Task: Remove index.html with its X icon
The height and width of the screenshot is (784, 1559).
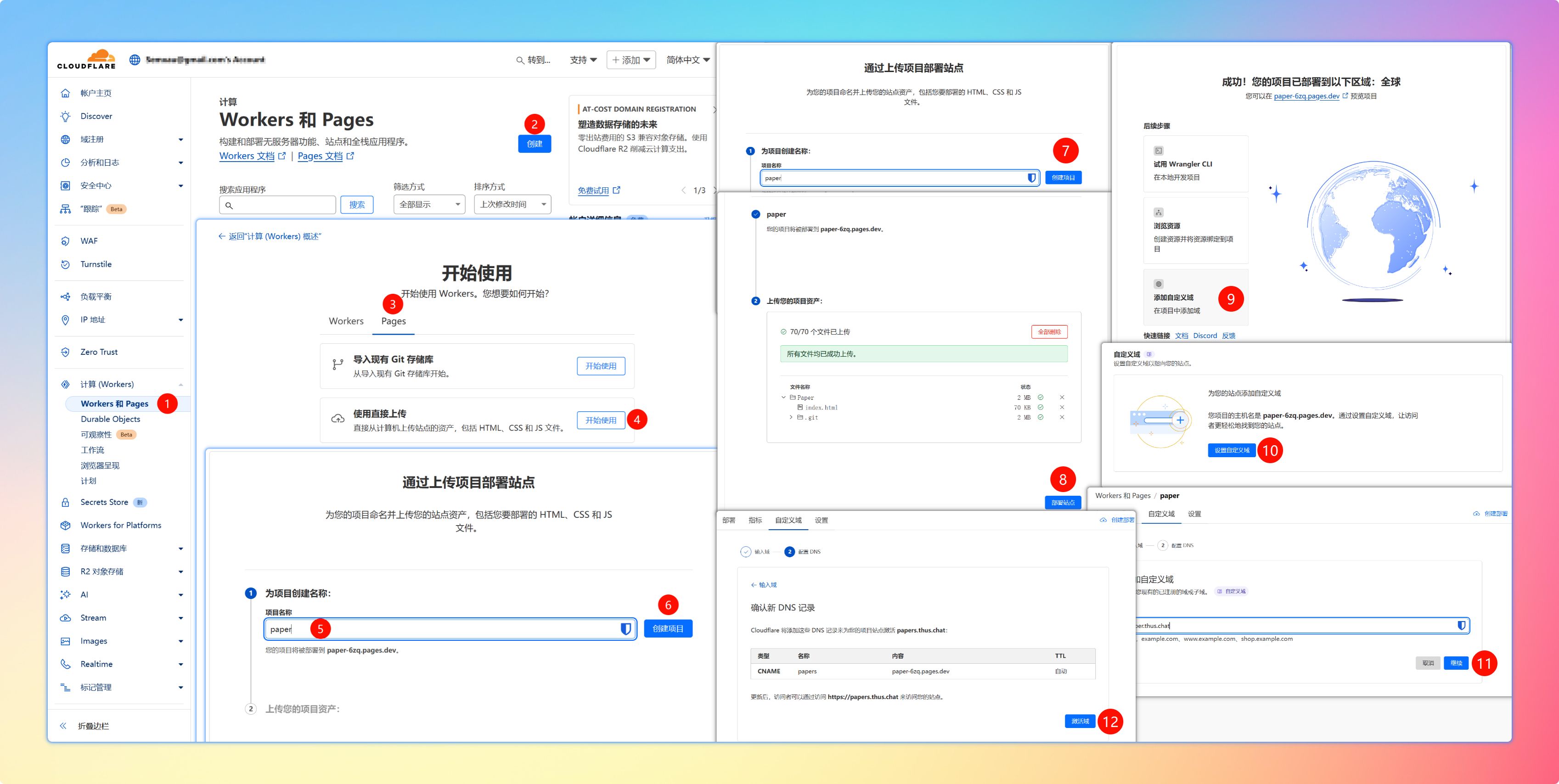Action: (1062, 407)
